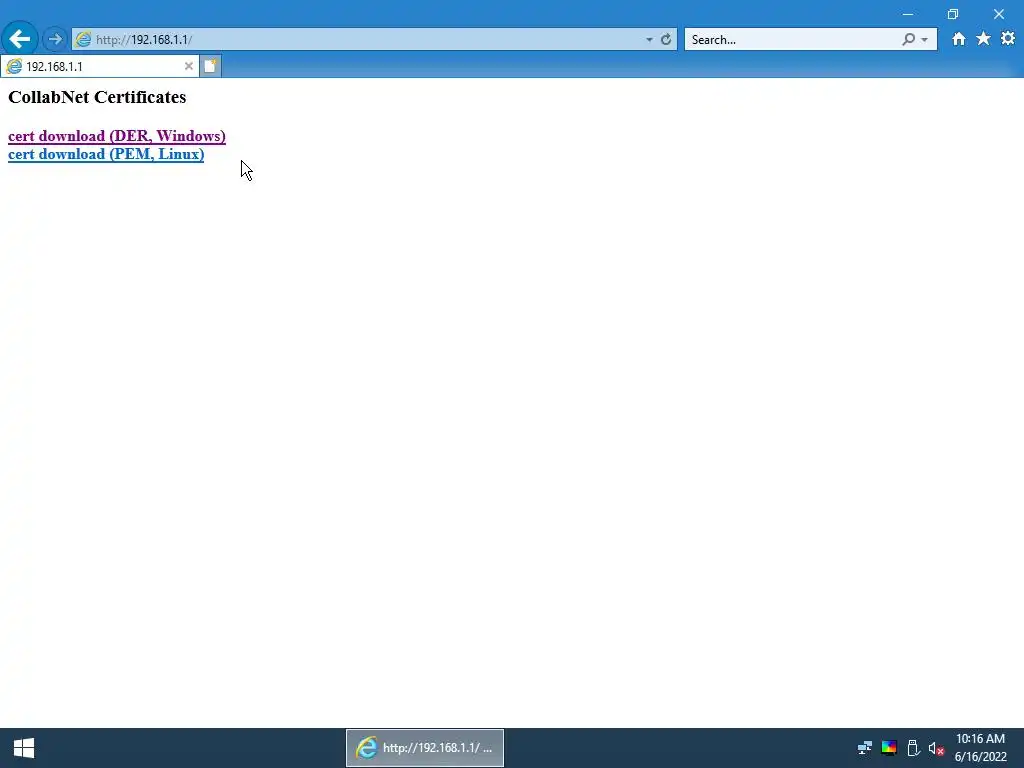The height and width of the screenshot is (768, 1024).
Task: Click the colorful display tray icon
Action: pyautogui.click(x=889, y=748)
